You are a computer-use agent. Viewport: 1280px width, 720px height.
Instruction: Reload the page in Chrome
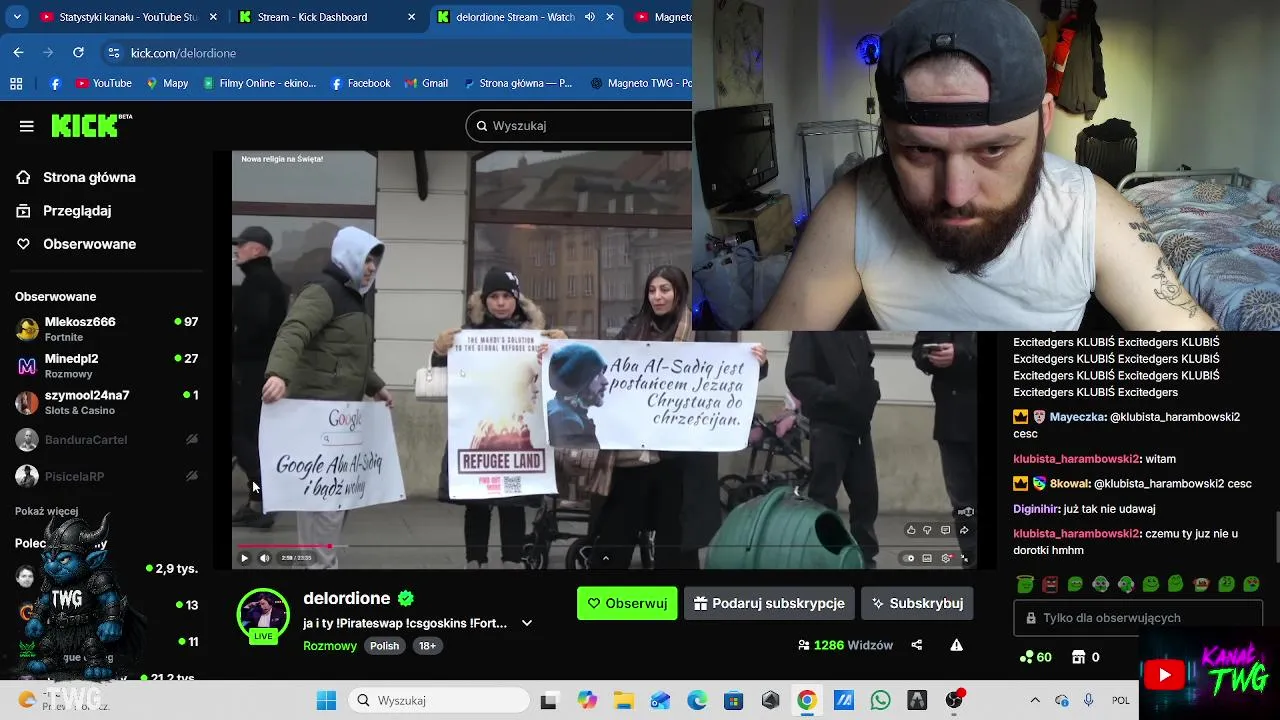pos(79,53)
